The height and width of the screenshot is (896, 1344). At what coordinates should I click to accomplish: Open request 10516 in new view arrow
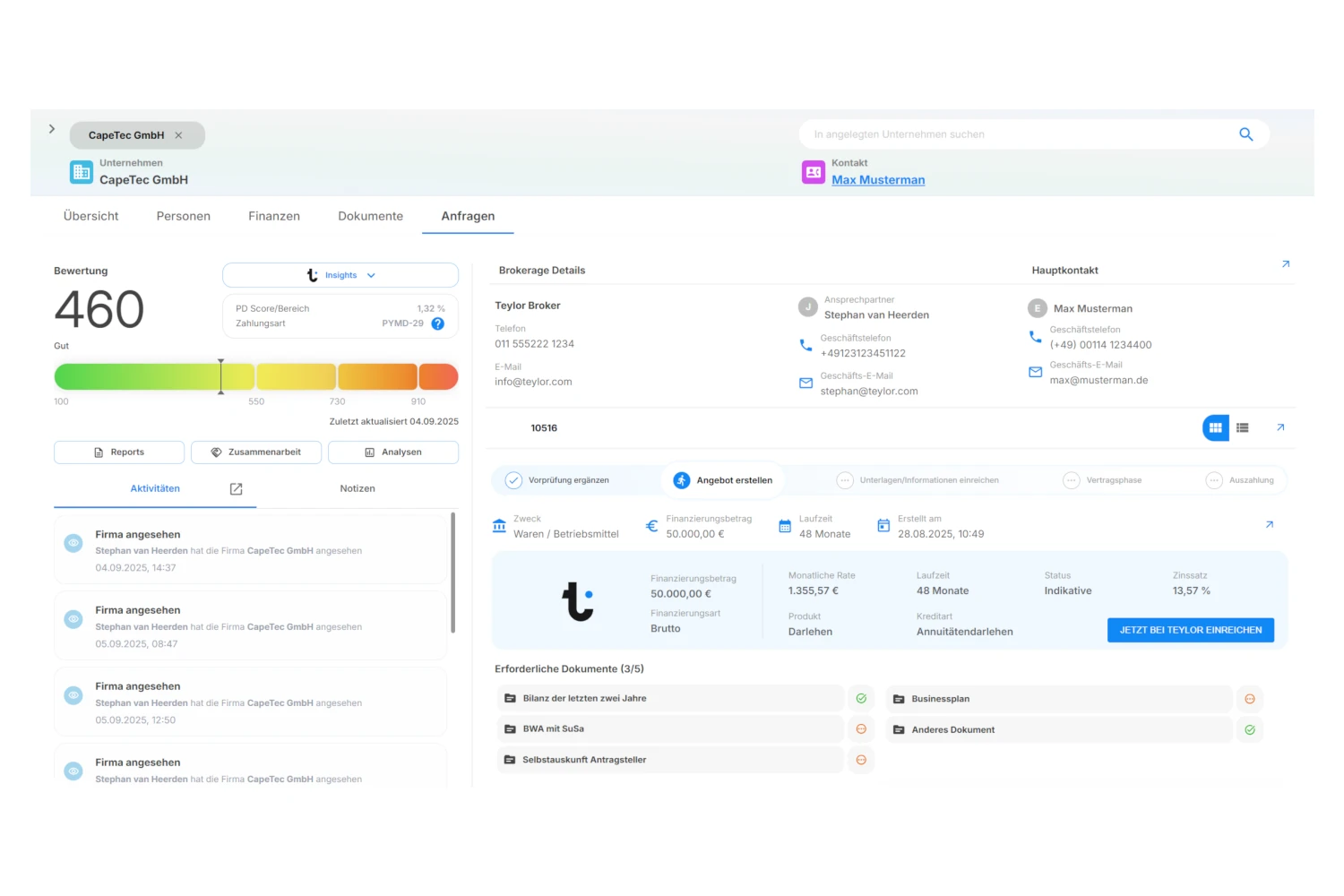(1280, 427)
